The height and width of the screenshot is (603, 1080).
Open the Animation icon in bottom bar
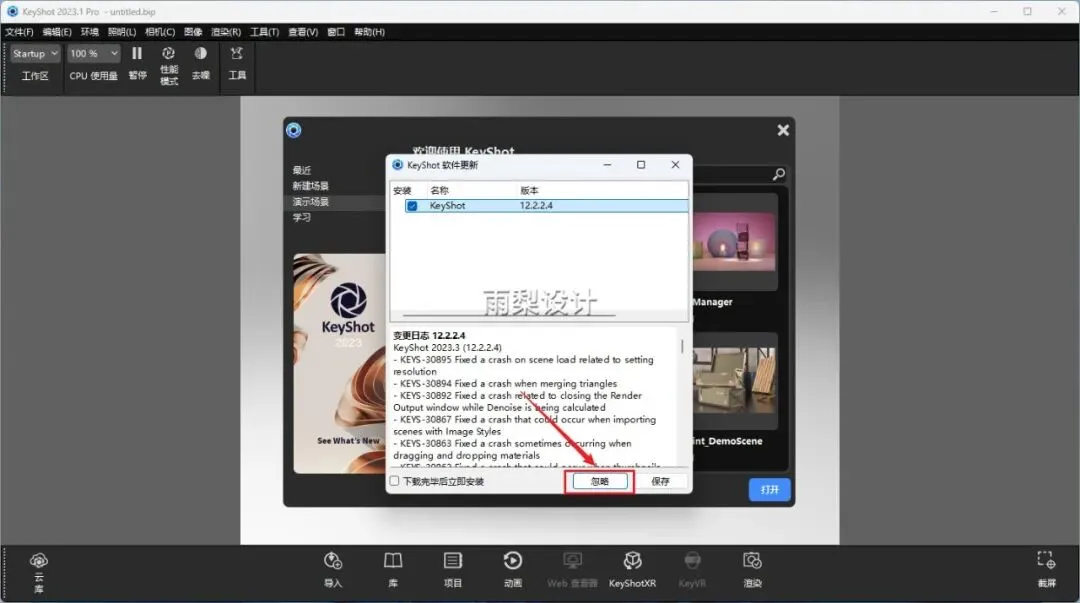coord(512,560)
